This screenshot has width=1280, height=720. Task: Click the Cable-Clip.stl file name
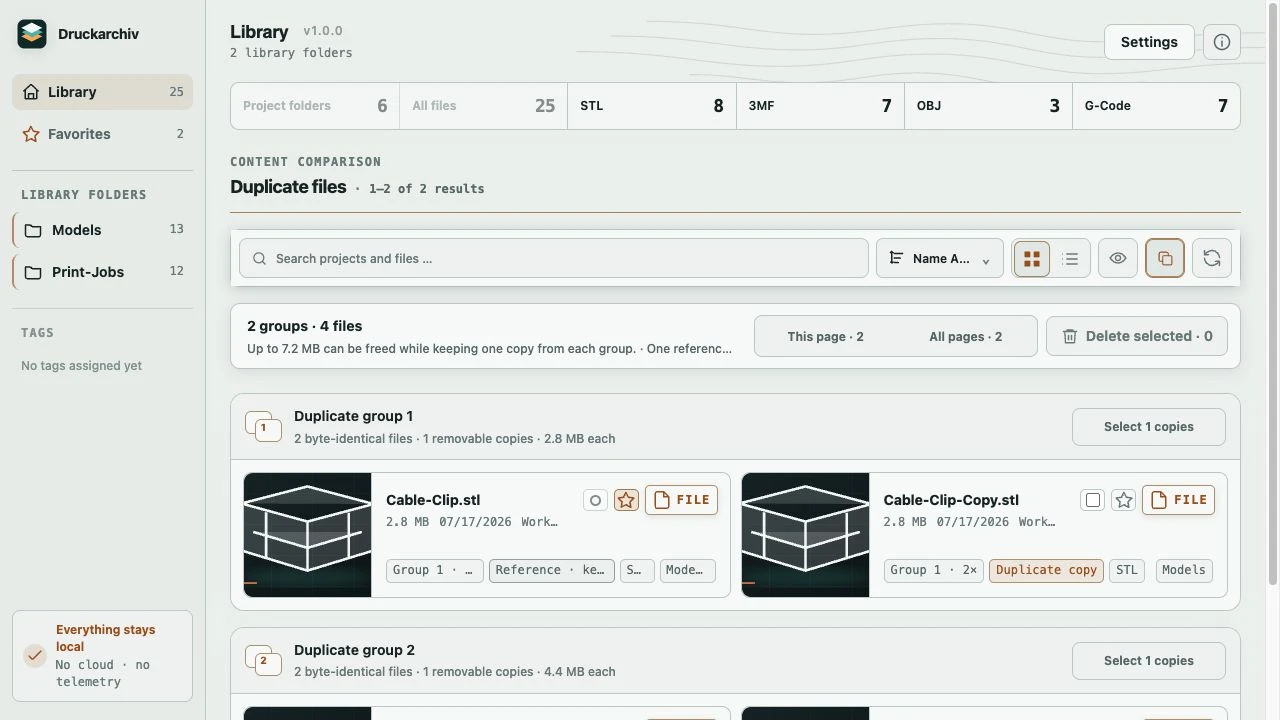pyautogui.click(x=433, y=500)
